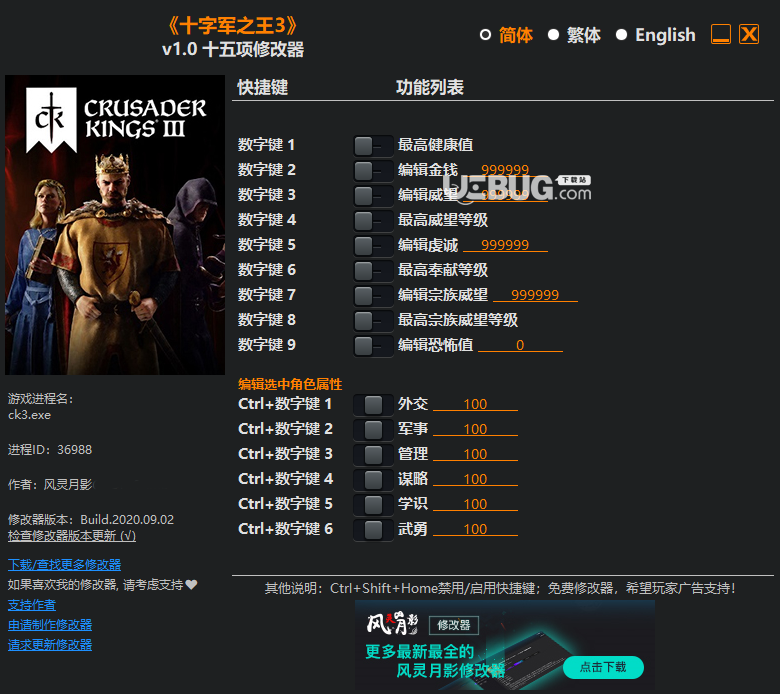
Task: Click 请求更新修改器 link
Action: click(50, 645)
